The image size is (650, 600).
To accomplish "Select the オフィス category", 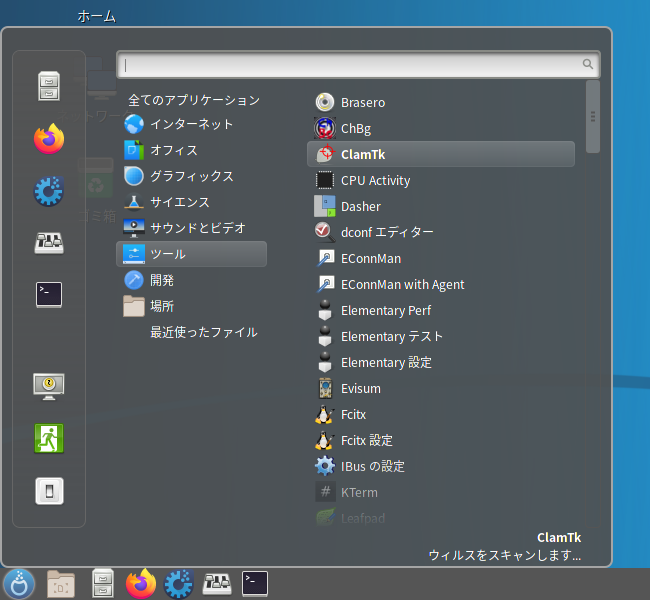I will [x=191, y=150].
